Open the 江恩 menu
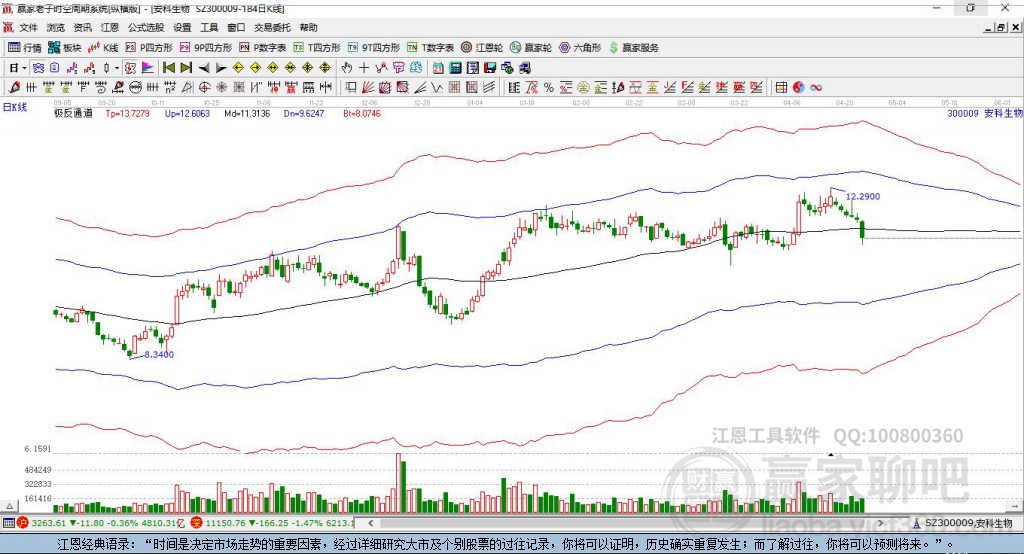This screenshot has height=554, width=1024. (x=110, y=27)
